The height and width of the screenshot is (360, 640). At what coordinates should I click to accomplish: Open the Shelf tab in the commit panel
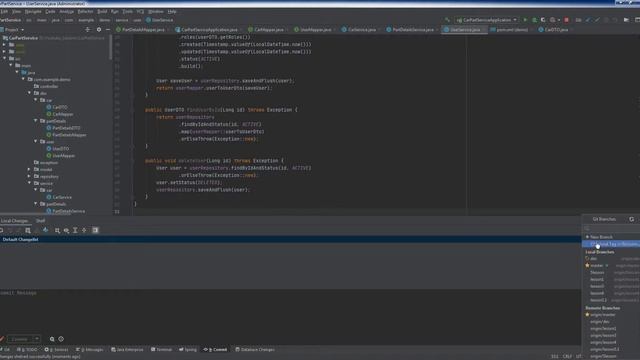click(x=40, y=221)
